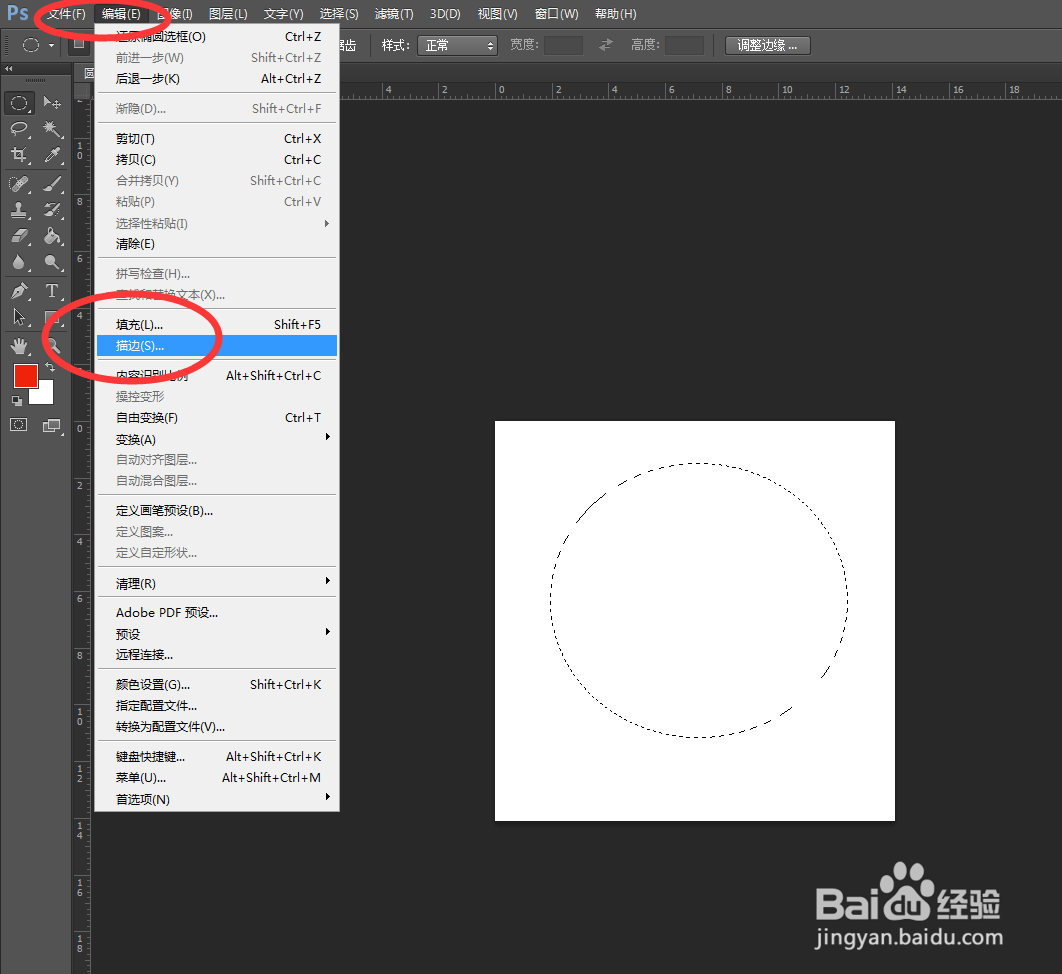This screenshot has height=974, width=1062.
Task: Toggle Quick Mask mode
Action: click(x=19, y=425)
